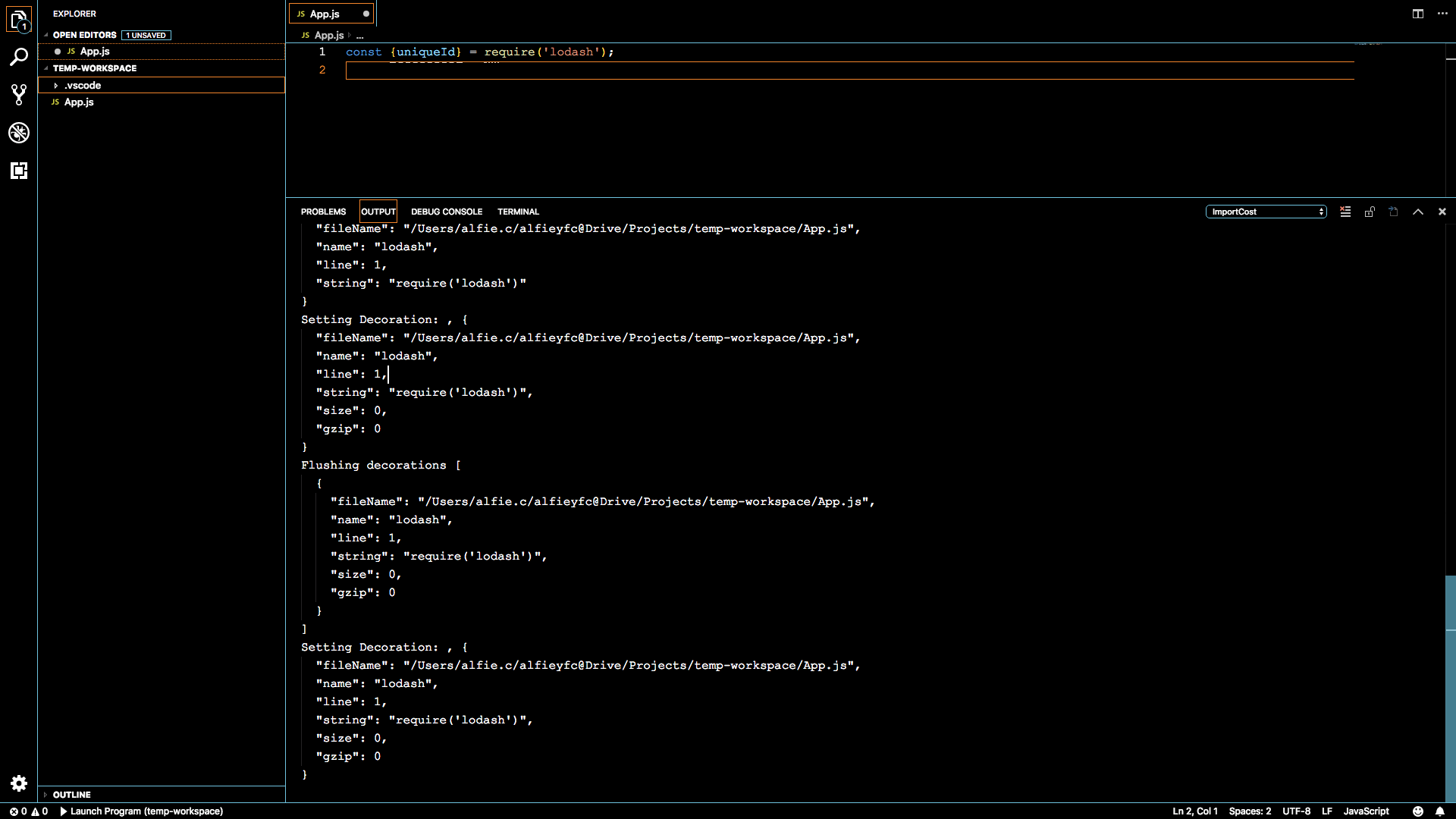Viewport: 1456px width, 819px height.
Task: Open the settings gear menu
Action: tap(19, 783)
